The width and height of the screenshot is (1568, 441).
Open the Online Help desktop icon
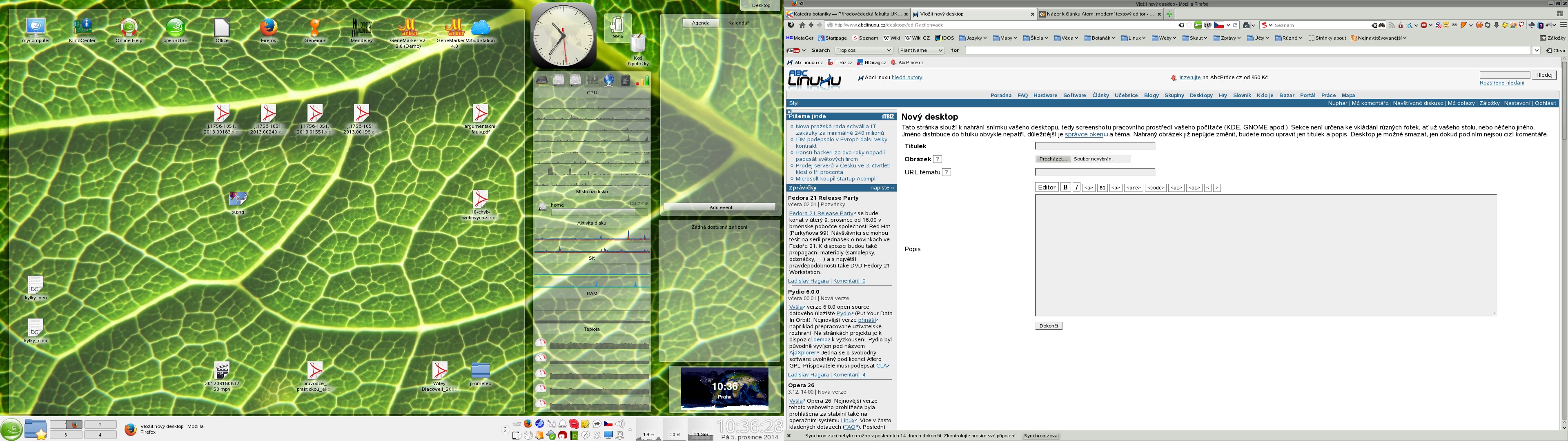129,31
